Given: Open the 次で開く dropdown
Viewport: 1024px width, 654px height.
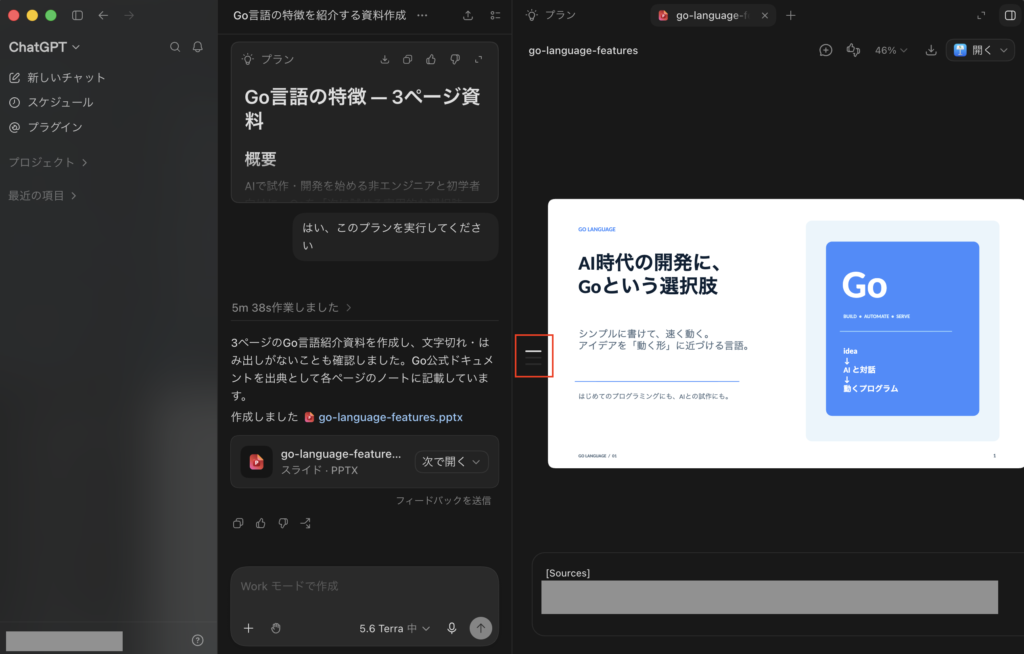Looking at the screenshot, I should [x=451, y=462].
